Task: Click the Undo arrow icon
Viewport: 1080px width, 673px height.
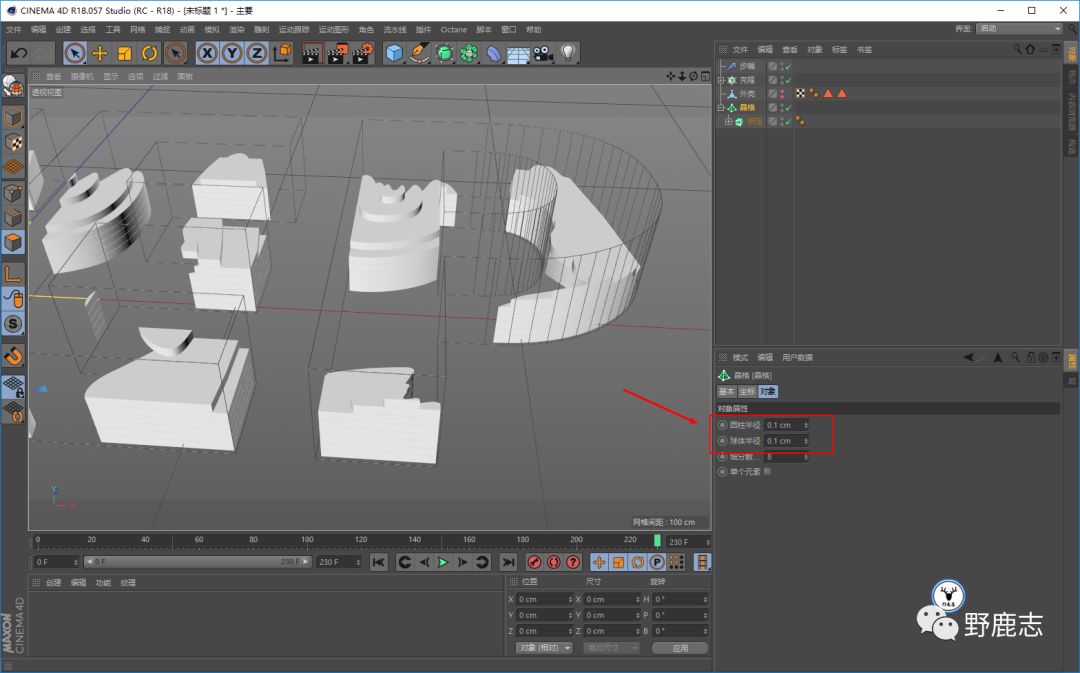Action: pyautogui.click(x=18, y=53)
